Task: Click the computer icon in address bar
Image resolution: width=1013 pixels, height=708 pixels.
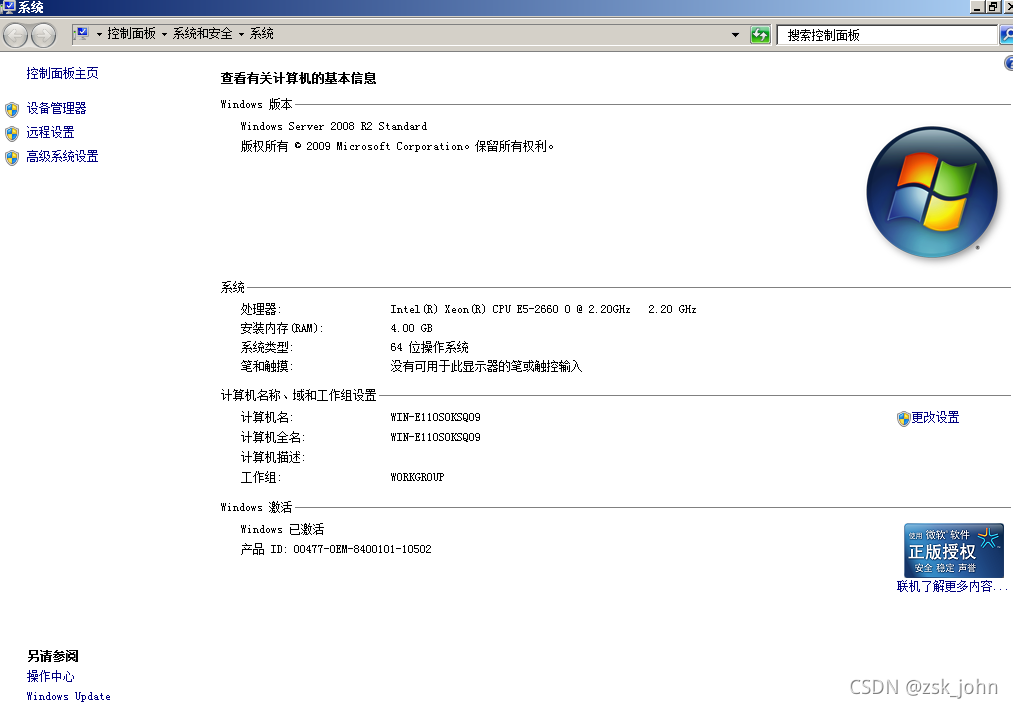Action: point(81,33)
